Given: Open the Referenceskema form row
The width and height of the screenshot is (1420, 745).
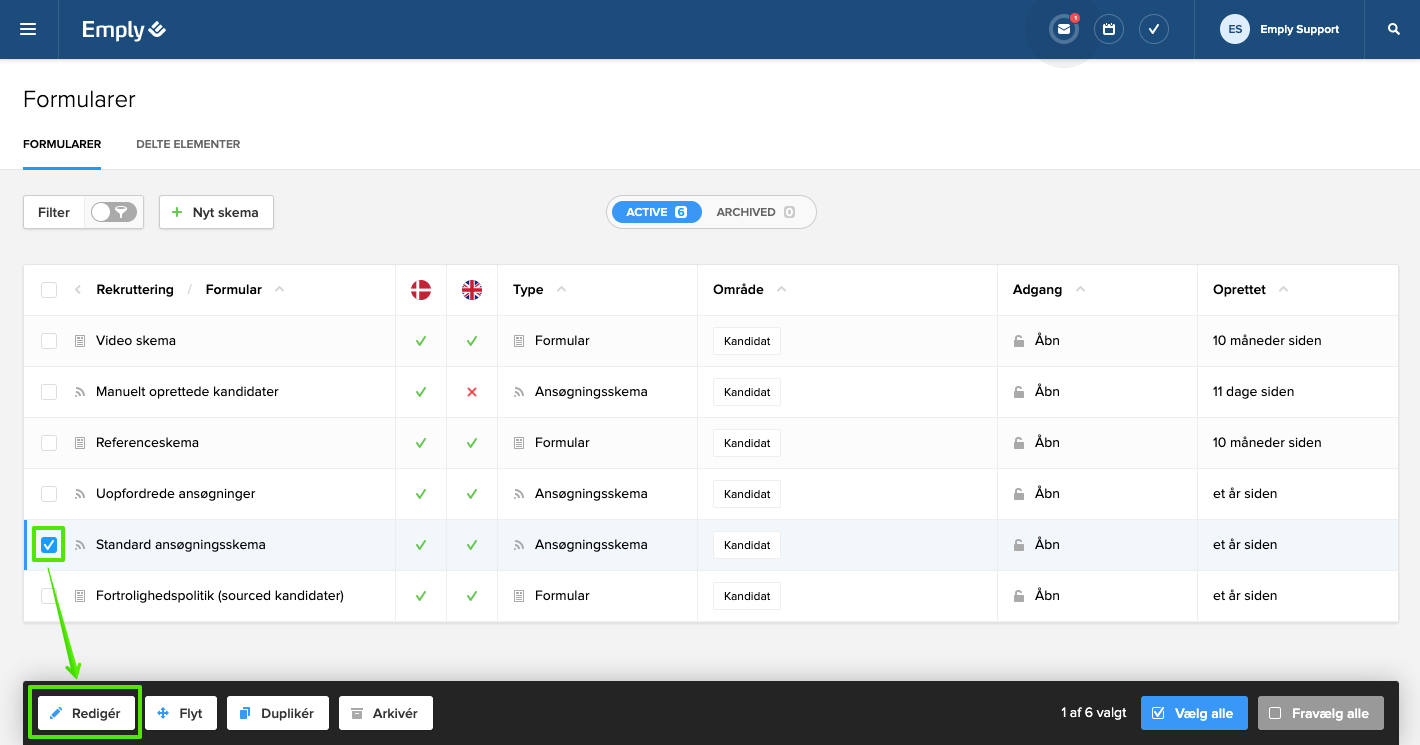Looking at the screenshot, I should [147, 443].
